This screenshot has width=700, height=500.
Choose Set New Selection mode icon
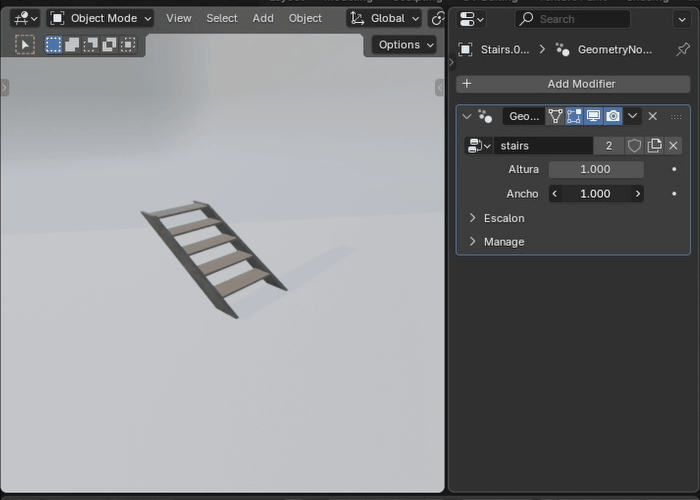click(53, 45)
